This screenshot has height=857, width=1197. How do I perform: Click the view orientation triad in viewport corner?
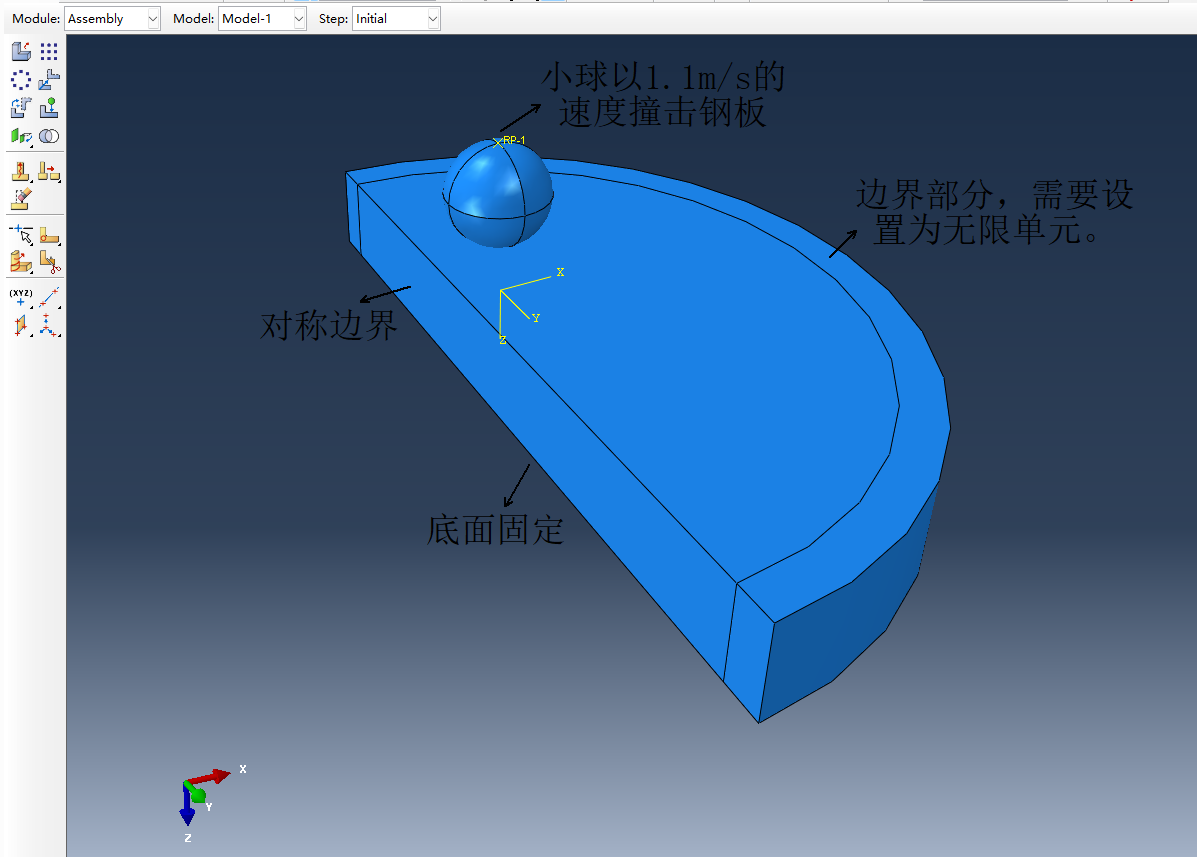[198, 794]
